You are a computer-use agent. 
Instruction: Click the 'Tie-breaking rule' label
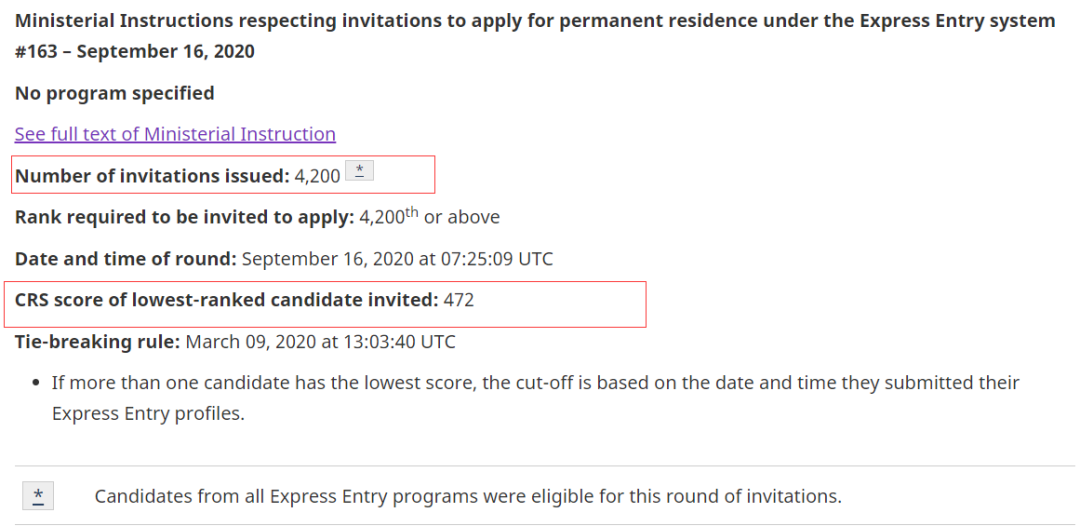(x=97, y=342)
